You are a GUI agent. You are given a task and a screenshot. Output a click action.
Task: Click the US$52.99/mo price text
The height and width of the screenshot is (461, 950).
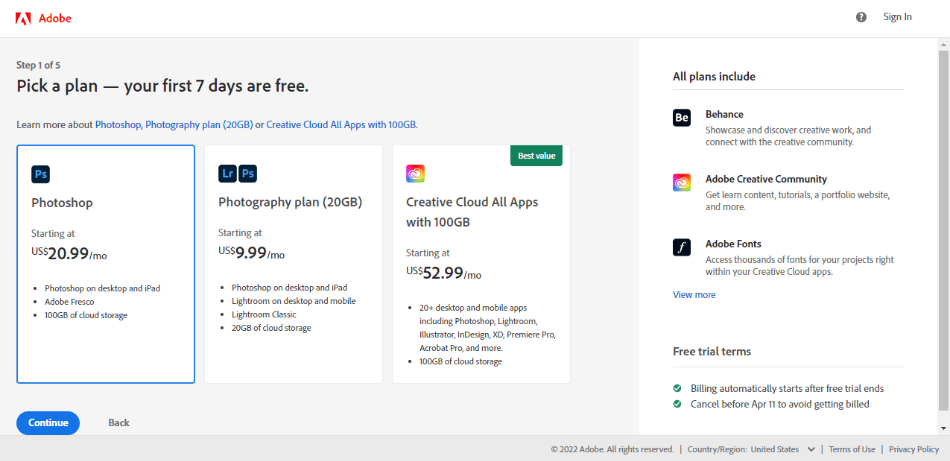tap(443, 273)
